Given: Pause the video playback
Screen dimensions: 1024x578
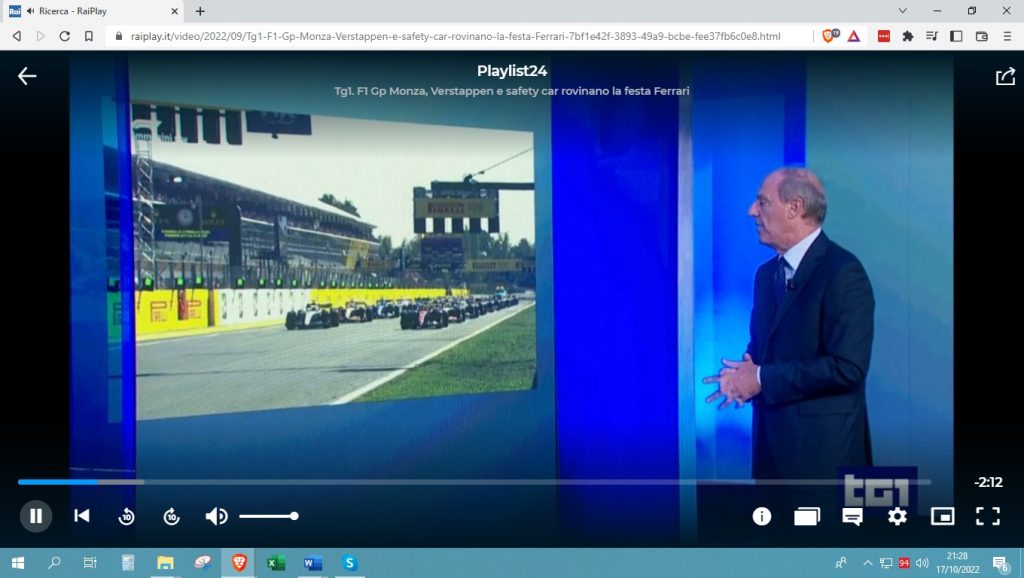Looking at the screenshot, I should pos(36,516).
